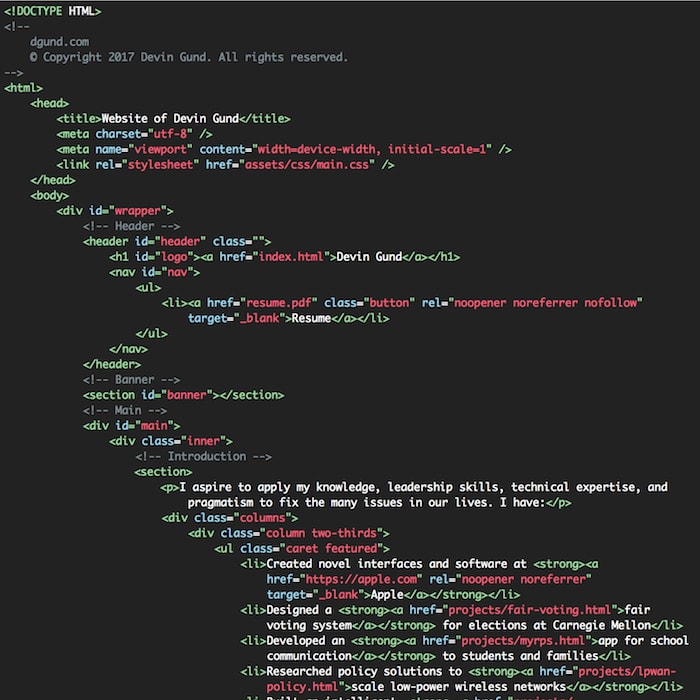
Task: Click the Header comment line
Action: 134,226
